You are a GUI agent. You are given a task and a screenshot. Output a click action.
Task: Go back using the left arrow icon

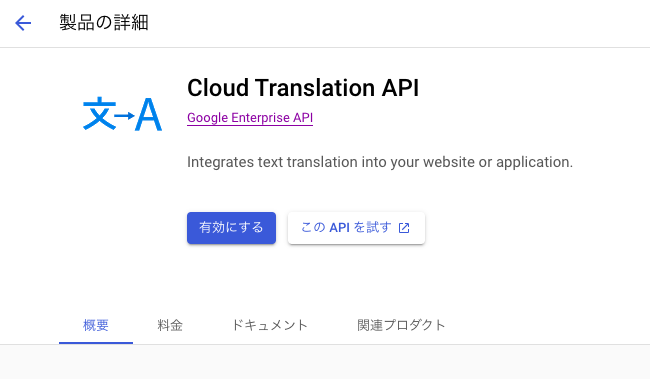pyautogui.click(x=23, y=23)
